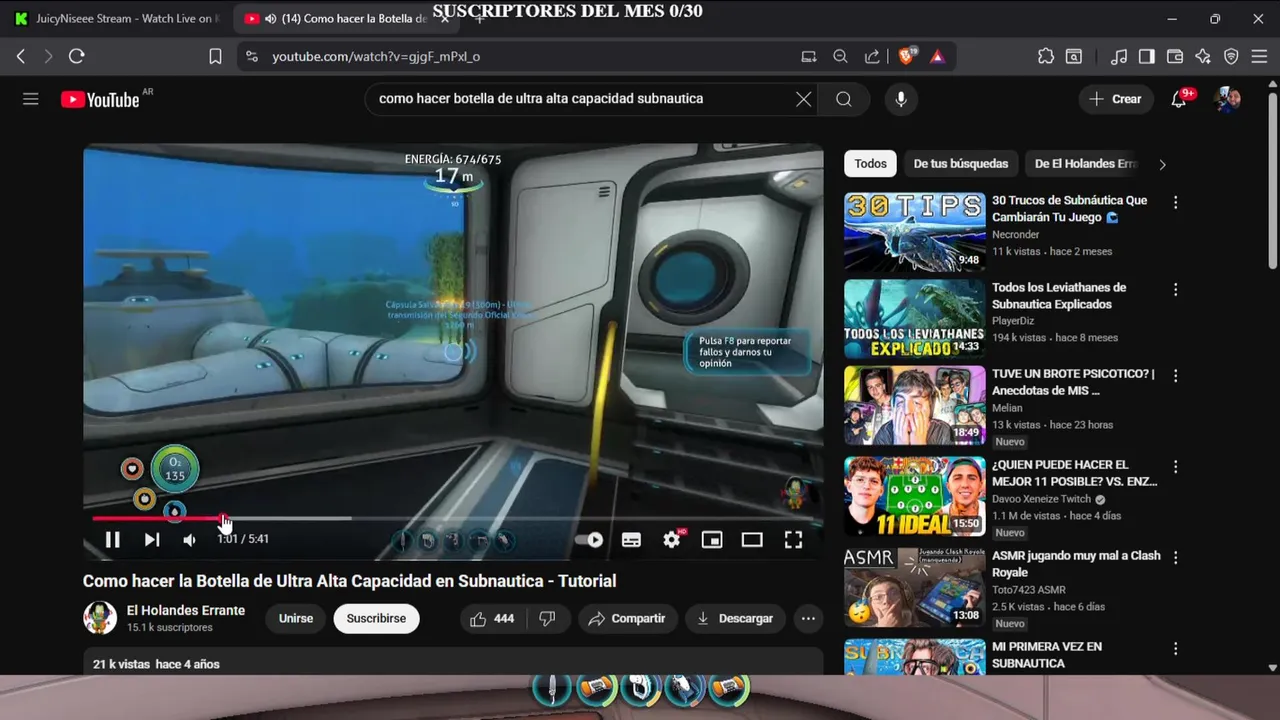Start voice search with the microphone
1280x720 pixels.
[901, 99]
